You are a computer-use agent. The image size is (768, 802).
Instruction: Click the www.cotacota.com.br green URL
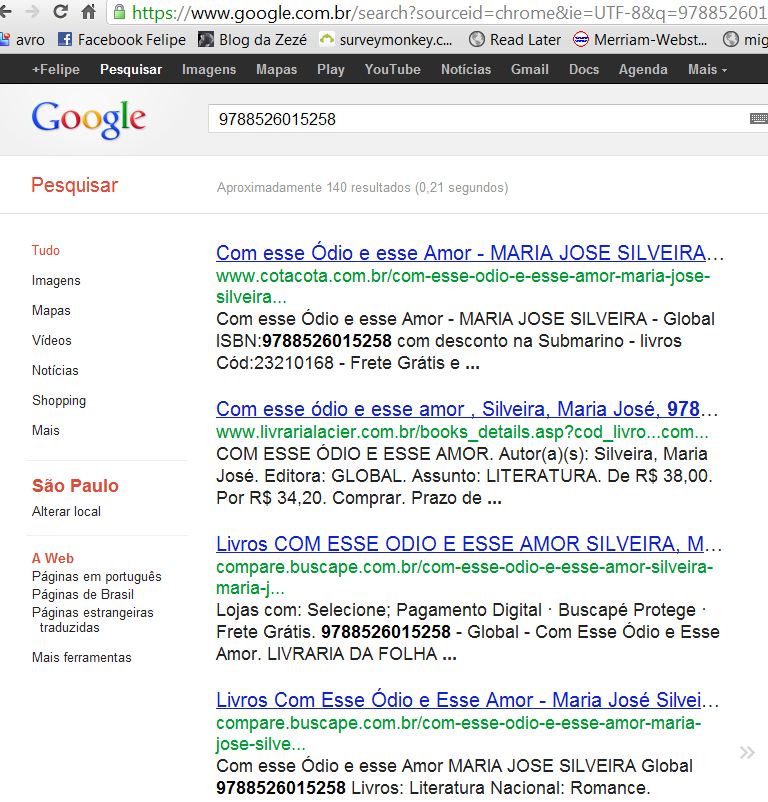463,286
